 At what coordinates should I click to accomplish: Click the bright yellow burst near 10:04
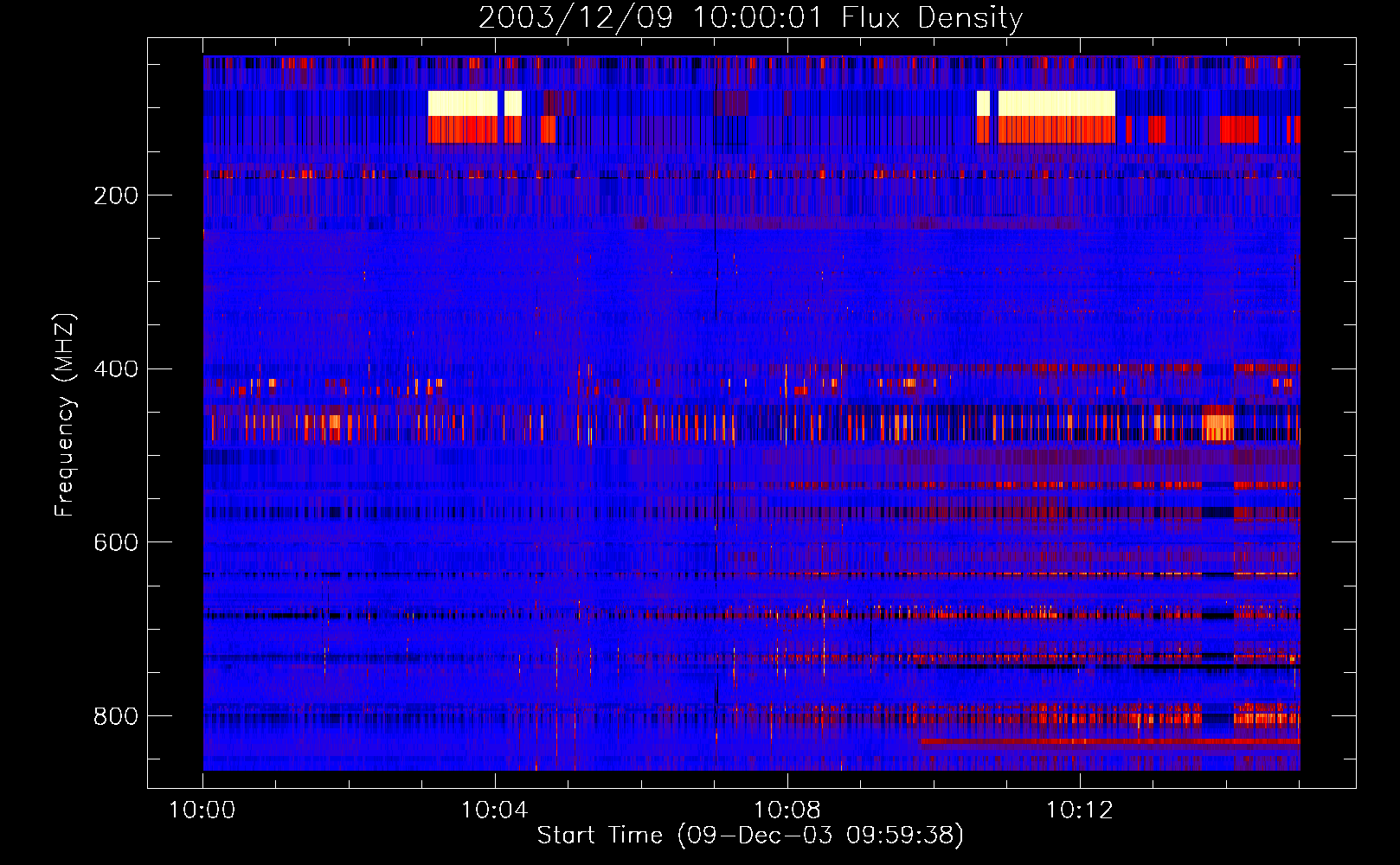pos(463,103)
